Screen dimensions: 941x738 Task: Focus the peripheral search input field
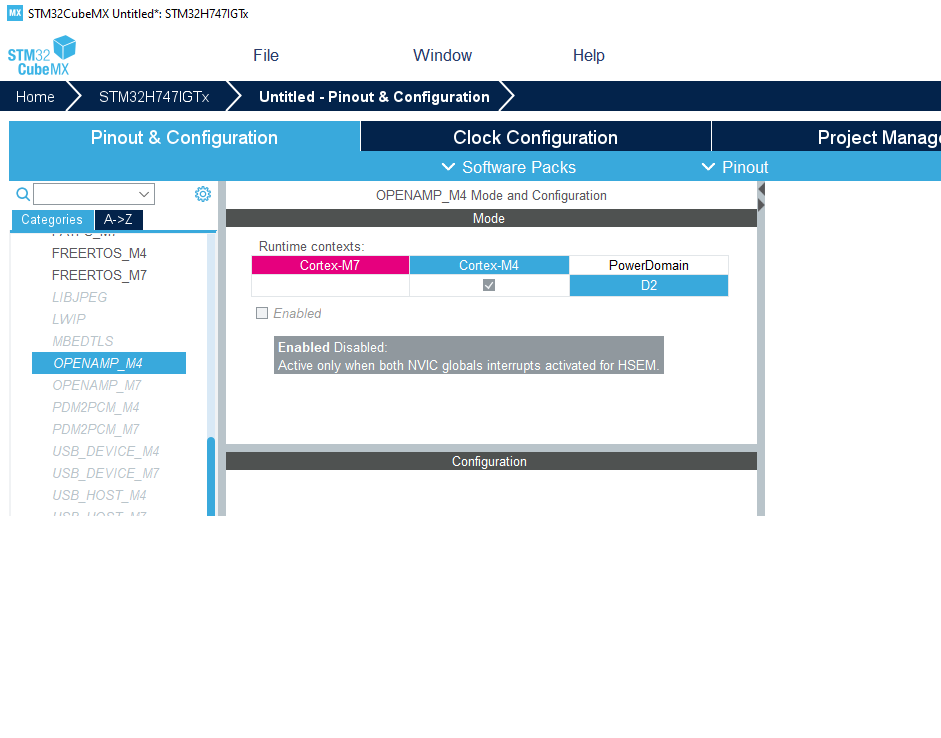pos(86,194)
